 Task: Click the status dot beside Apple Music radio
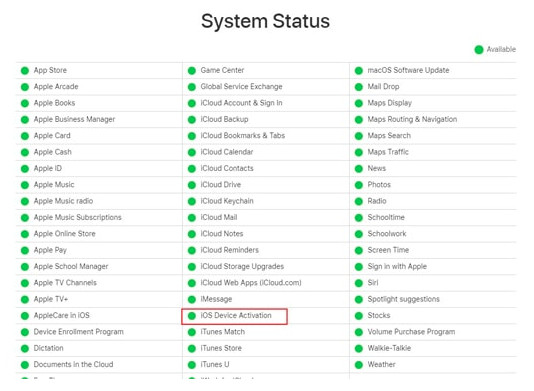[x=25, y=201]
